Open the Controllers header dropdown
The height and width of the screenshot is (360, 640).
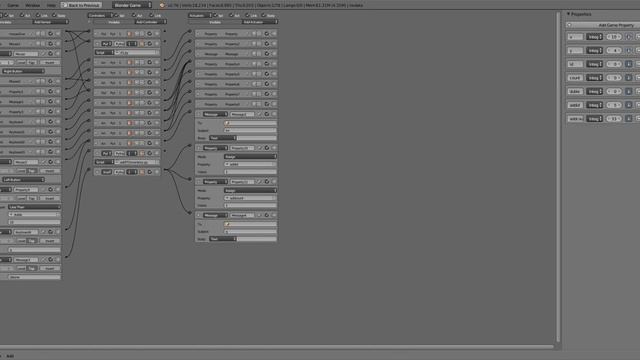(100, 15)
